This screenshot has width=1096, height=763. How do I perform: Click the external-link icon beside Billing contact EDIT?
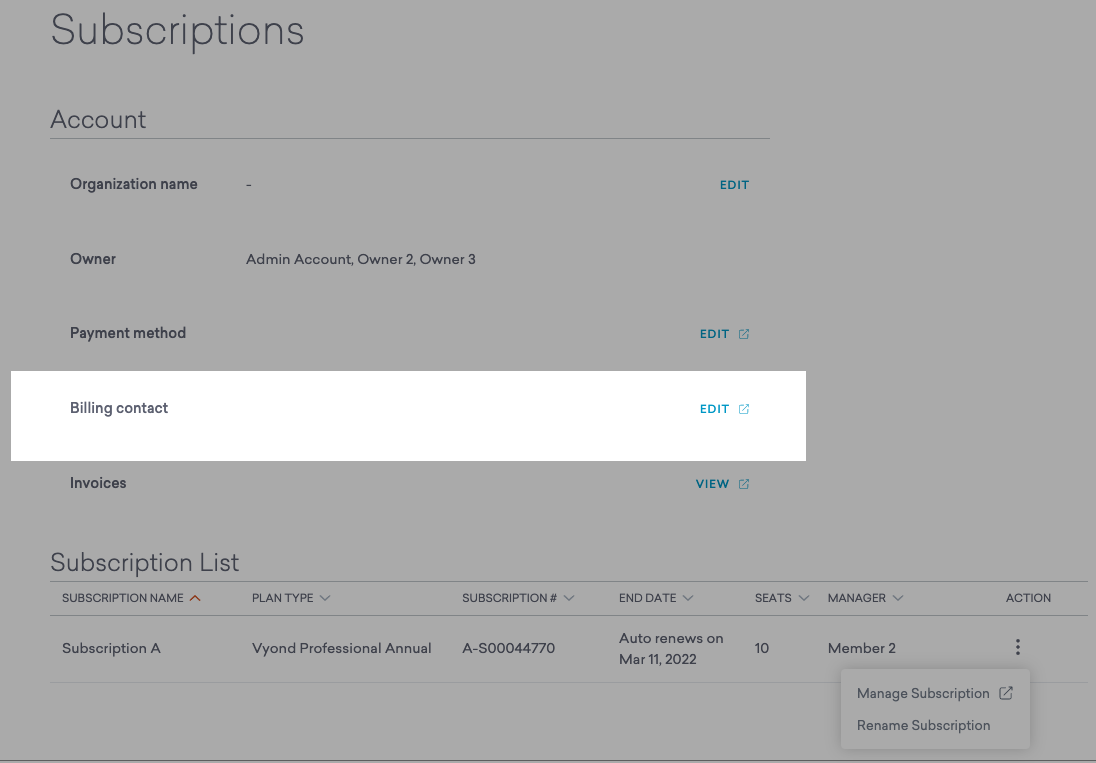743,408
